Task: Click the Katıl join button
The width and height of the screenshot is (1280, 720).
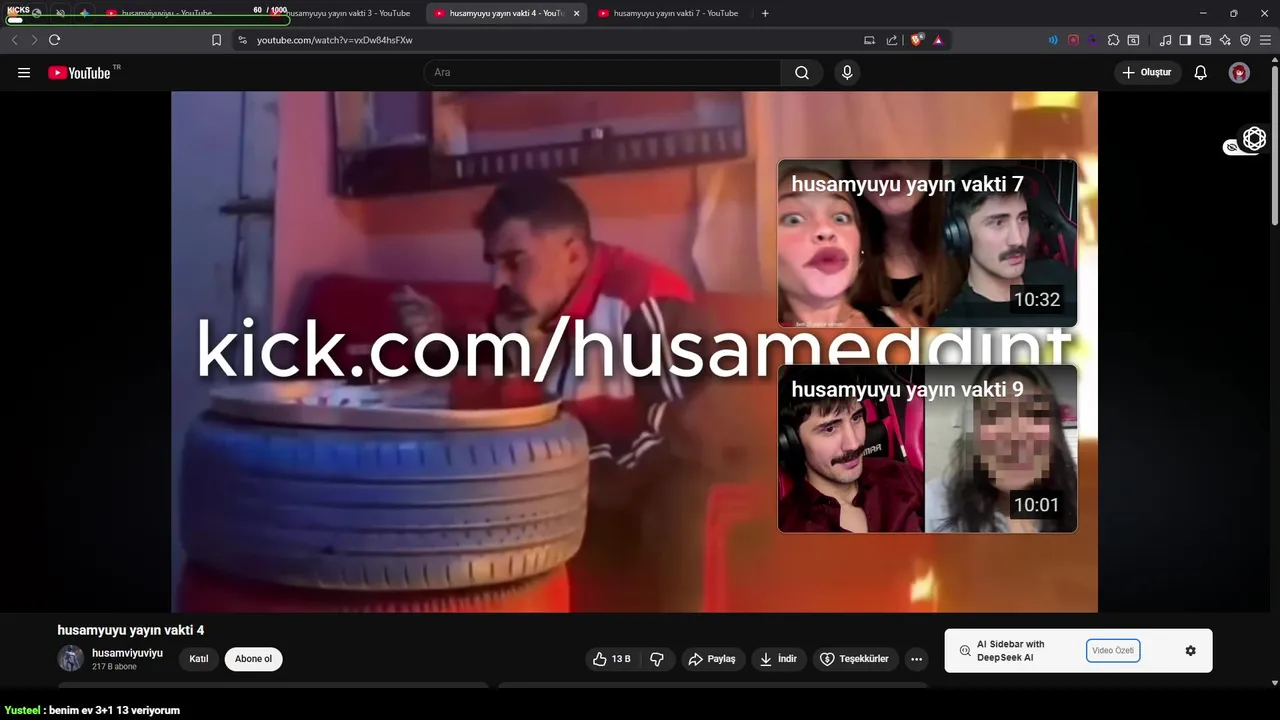Action: pyautogui.click(x=199, y=659)
